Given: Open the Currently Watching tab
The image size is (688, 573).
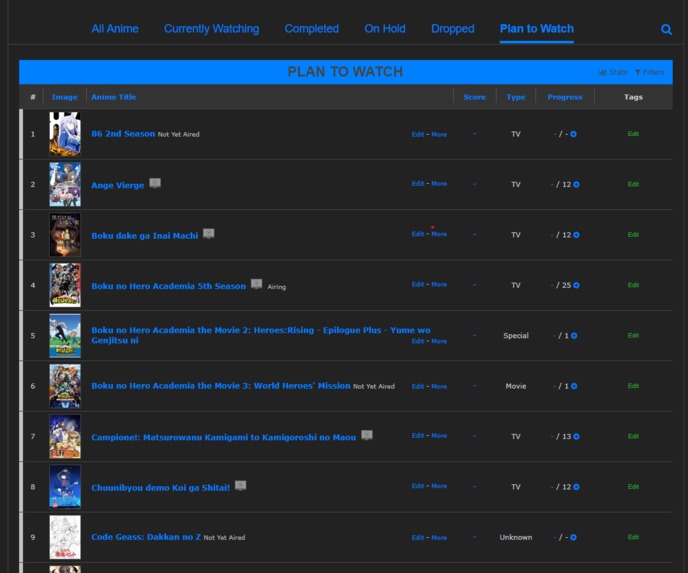Looking at the screenshot, I should coord(211,29).
